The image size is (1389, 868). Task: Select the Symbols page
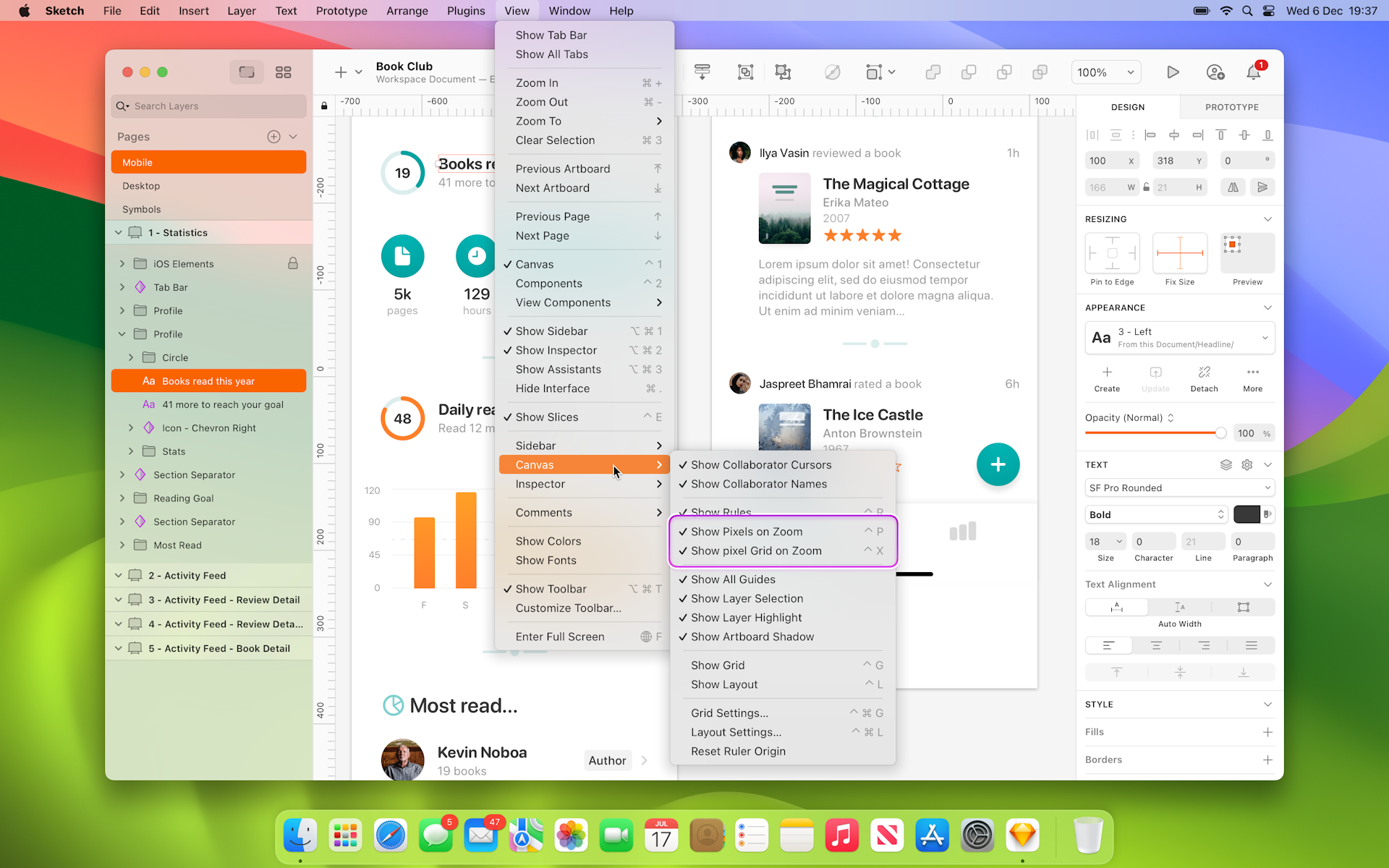[x=208, y=209]
